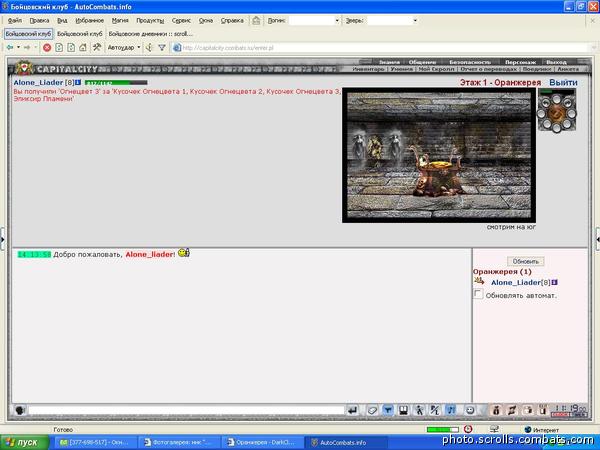The width and height of the screenshot is (600, 450).
Task: Click the network computers icon in status bar
Action: 494,429
